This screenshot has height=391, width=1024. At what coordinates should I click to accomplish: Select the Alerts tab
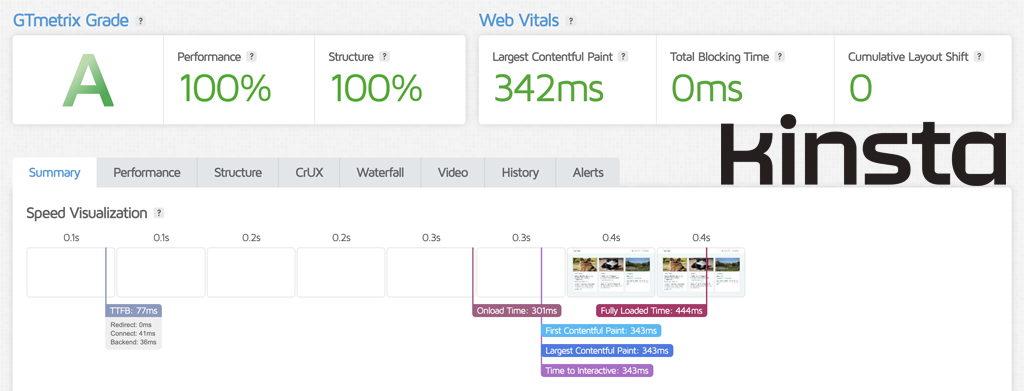point(588,173)
